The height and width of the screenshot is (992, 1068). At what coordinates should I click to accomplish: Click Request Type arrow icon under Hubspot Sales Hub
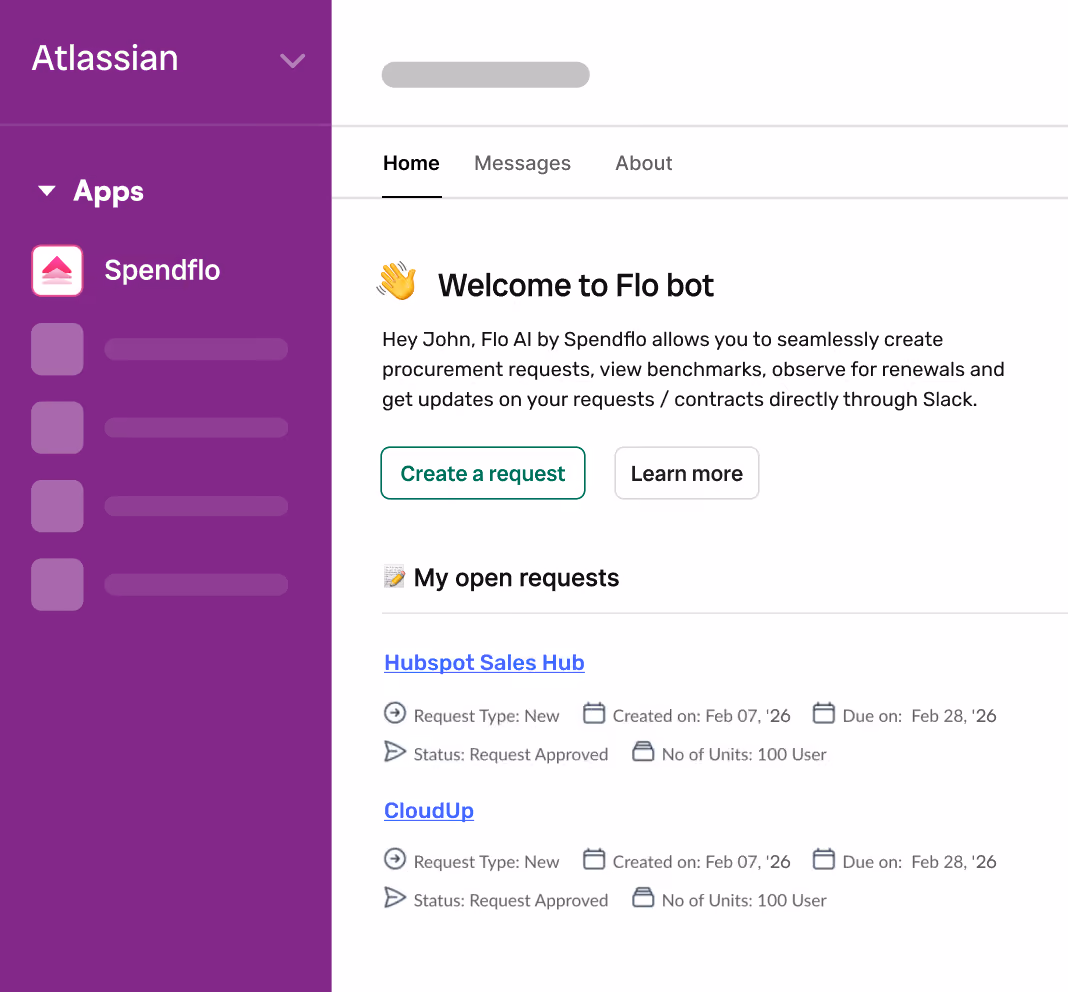click(395, 713)
